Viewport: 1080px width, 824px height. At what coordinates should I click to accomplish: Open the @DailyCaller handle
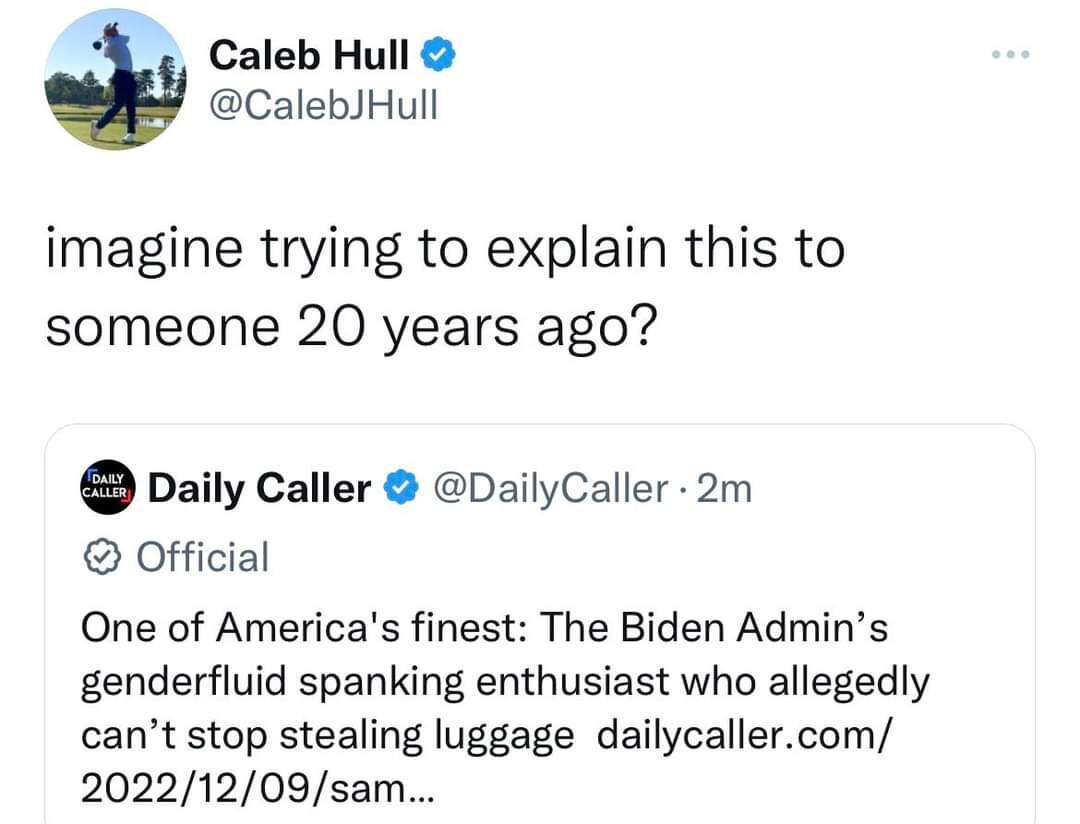549,488
